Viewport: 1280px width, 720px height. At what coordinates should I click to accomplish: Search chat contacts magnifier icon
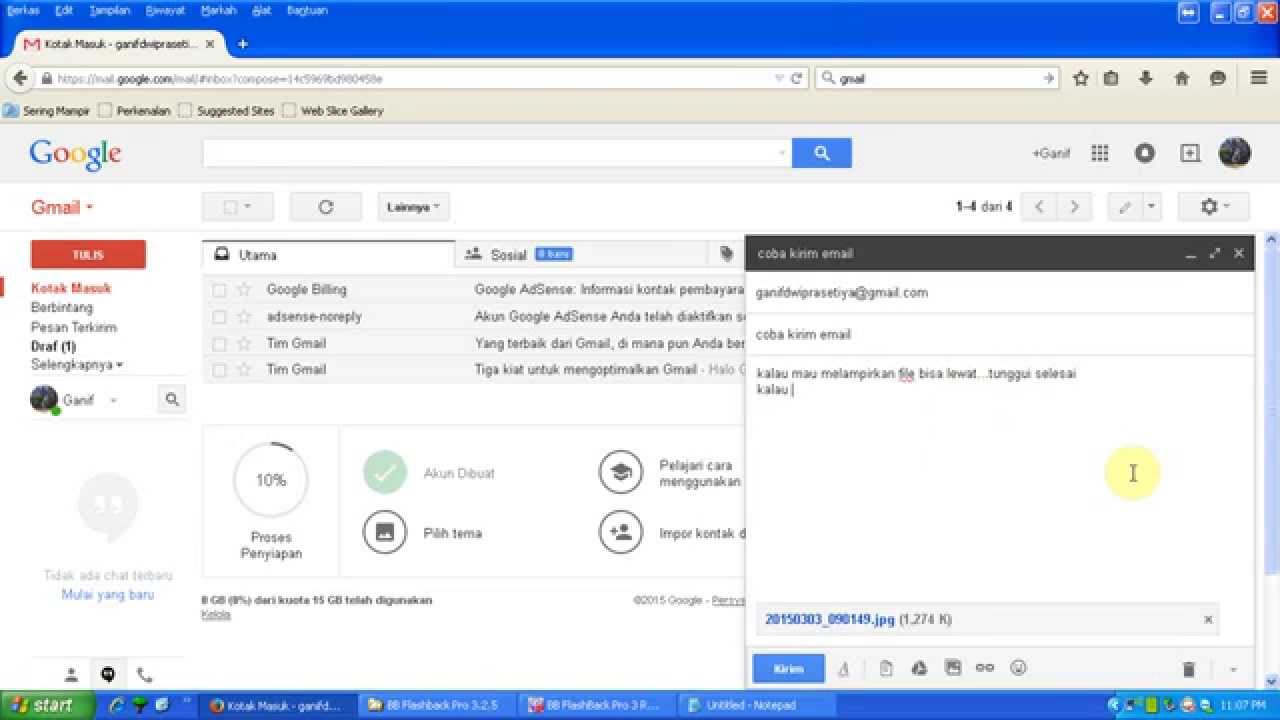click(172, 400)
